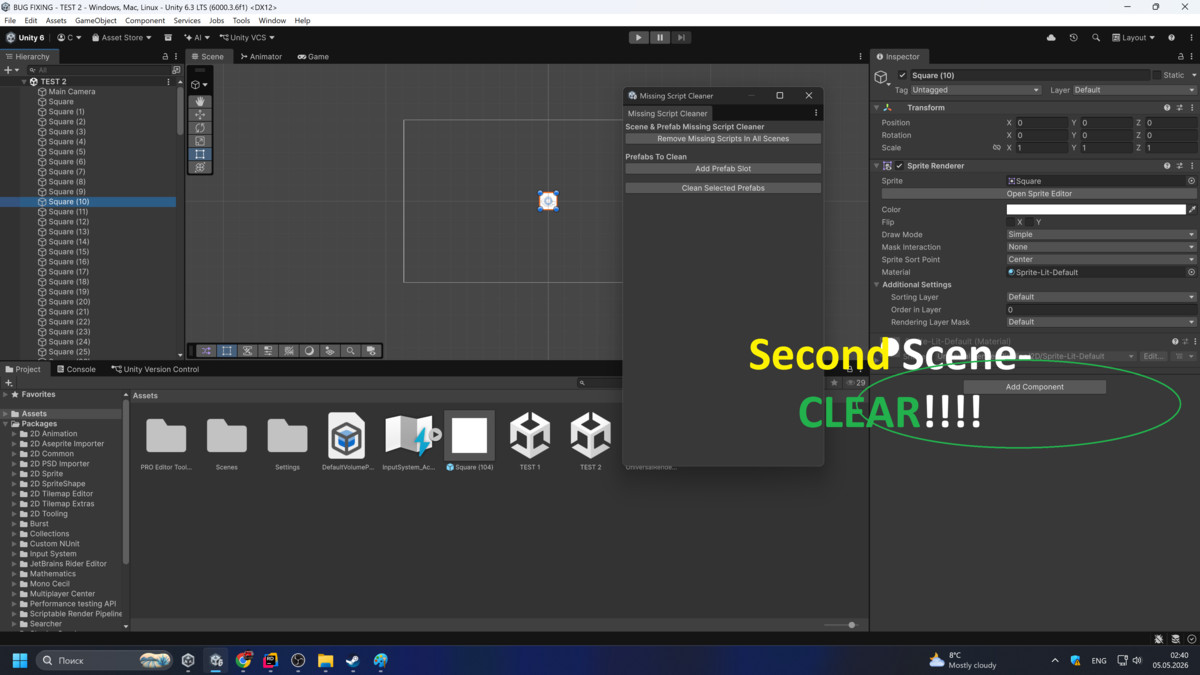Toggle the Square (10) active checkbox
This screenshot has width=1200, height=675.
pos(902,75)
